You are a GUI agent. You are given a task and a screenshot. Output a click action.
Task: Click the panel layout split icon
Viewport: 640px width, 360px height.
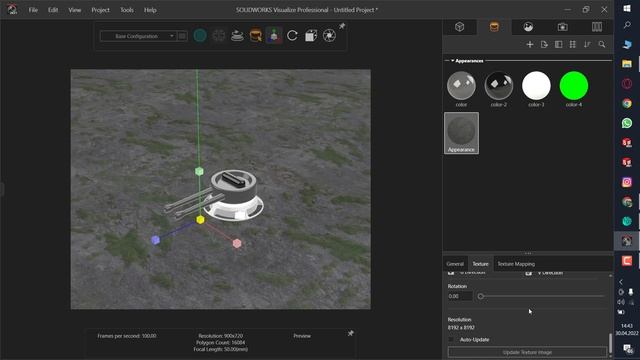(558, 44)
